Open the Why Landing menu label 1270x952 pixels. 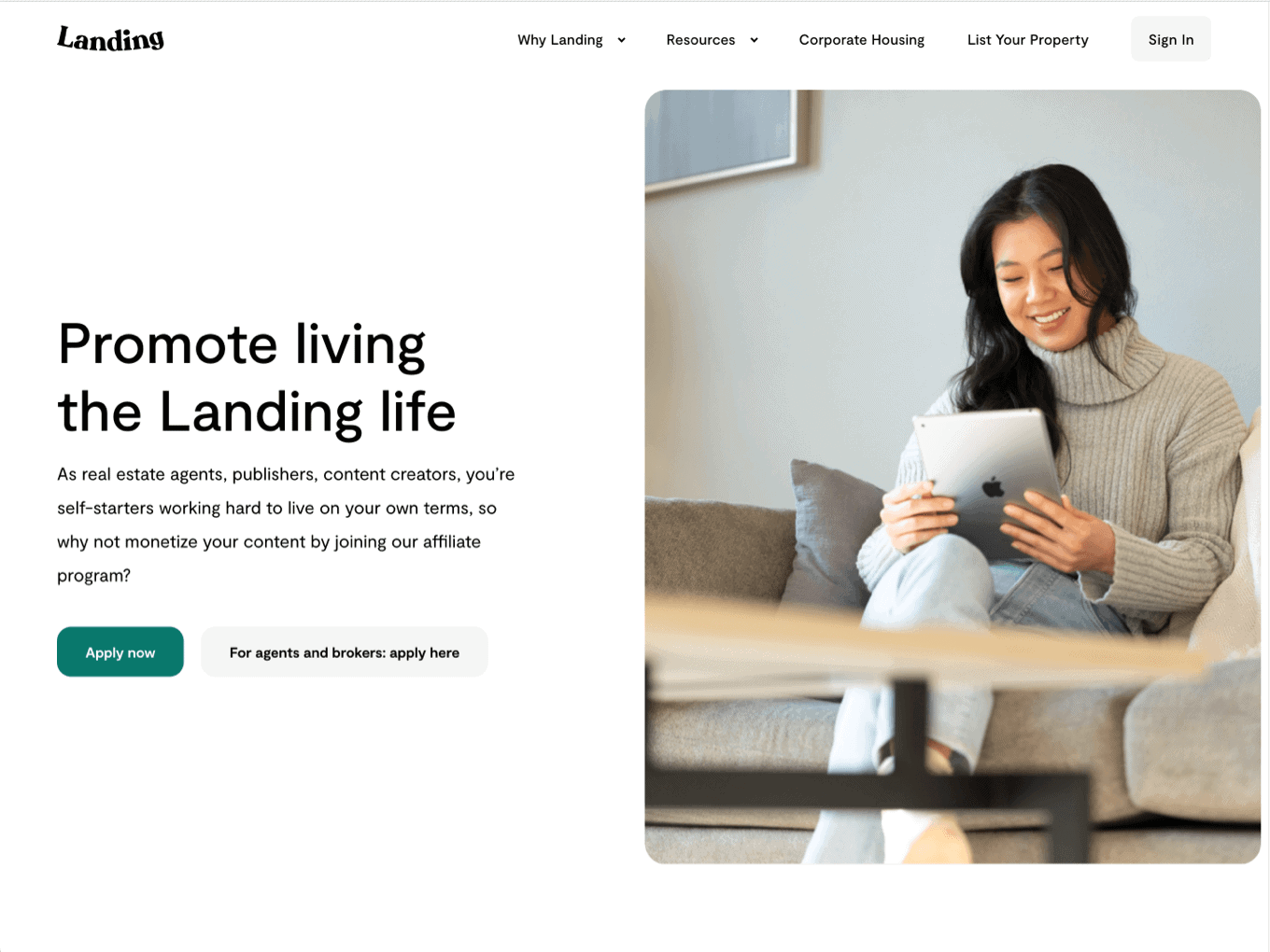[x=560, y=40]
